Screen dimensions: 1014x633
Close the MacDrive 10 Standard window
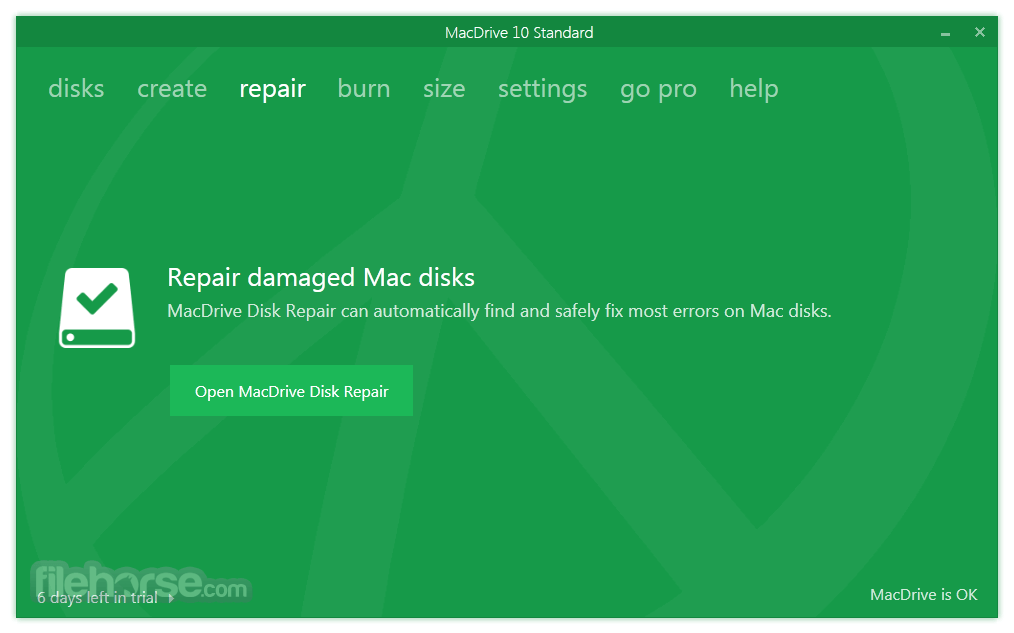(x=980, y=32)
